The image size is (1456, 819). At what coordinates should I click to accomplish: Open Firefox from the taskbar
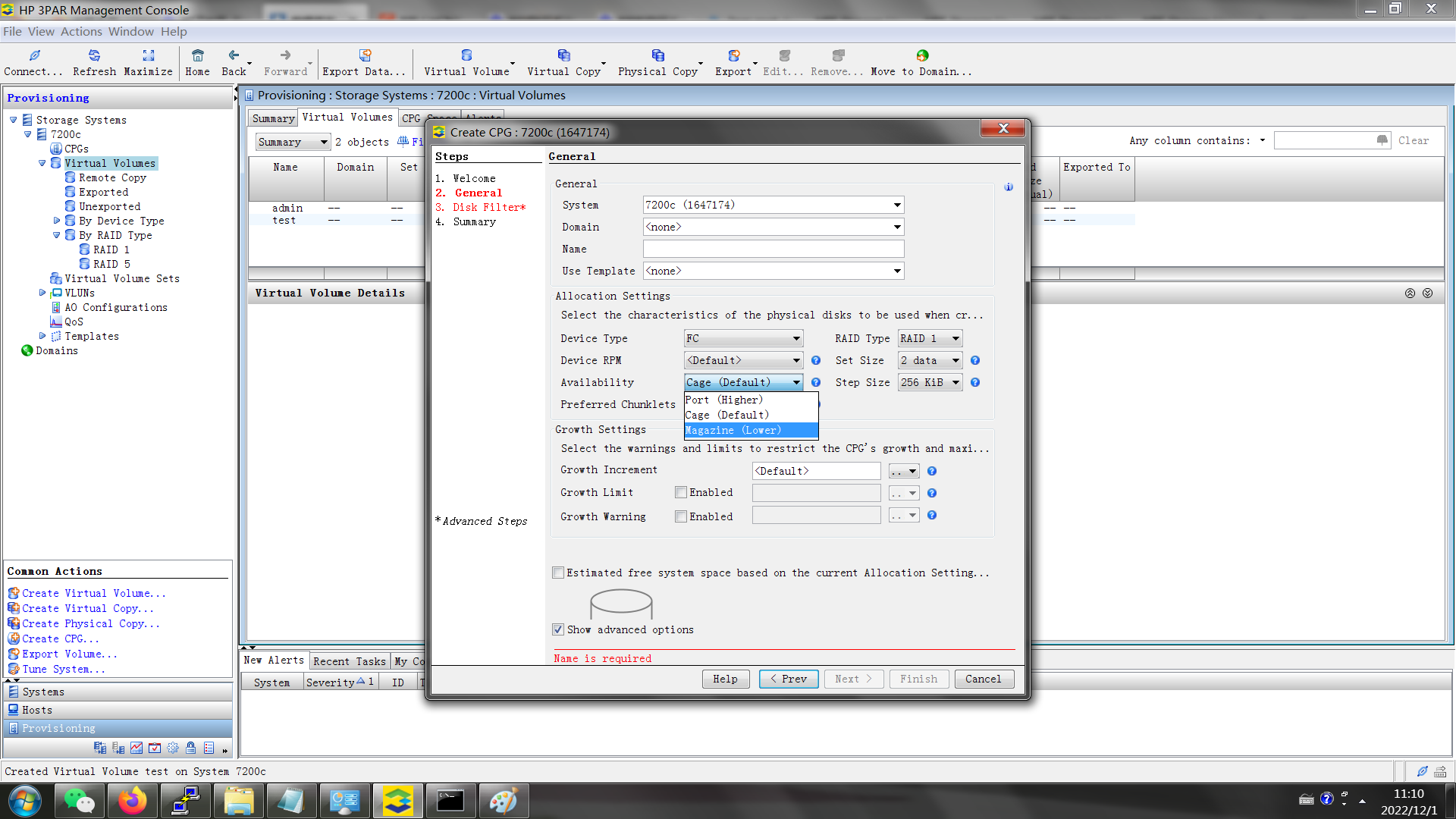pos(132,801)
